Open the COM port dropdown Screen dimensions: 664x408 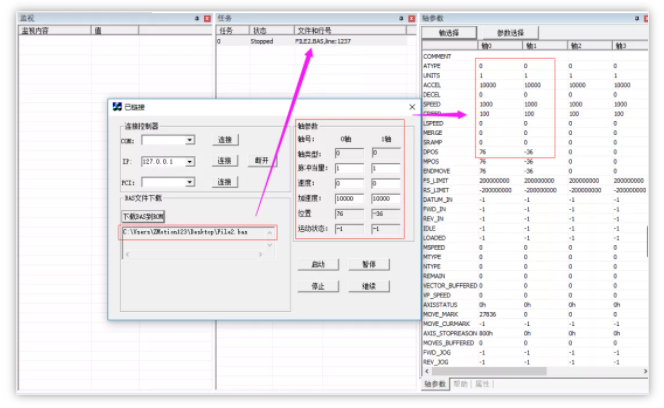pyautogui.click(x=190, y=140)
